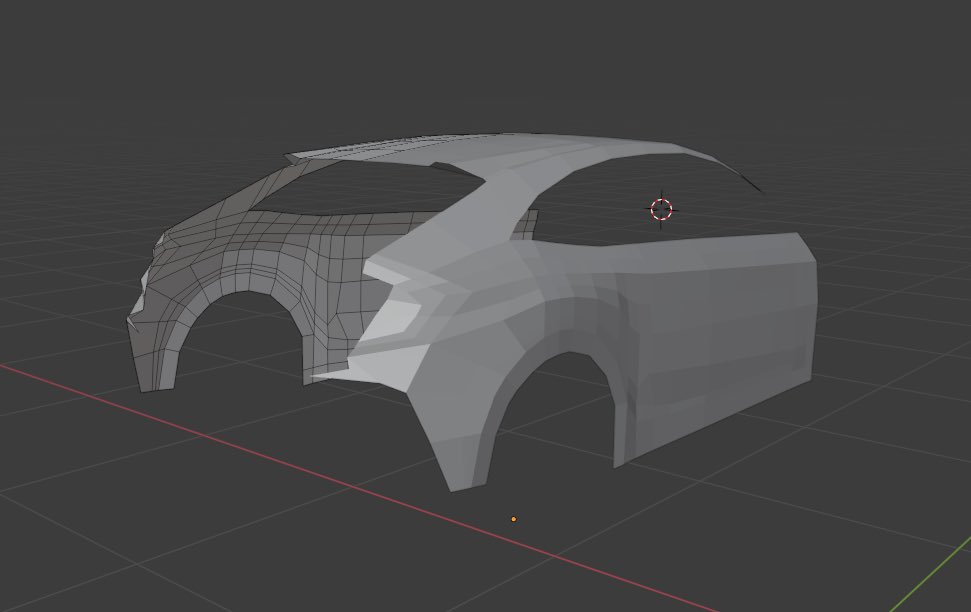Click the red-white 3D cursor
The height and width of the screenshot is (612, 971).
point(661,209)
